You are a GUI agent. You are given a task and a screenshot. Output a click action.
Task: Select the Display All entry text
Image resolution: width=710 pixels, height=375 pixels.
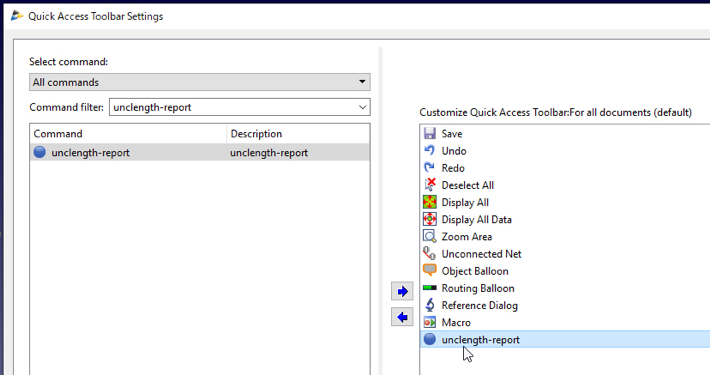465,202
